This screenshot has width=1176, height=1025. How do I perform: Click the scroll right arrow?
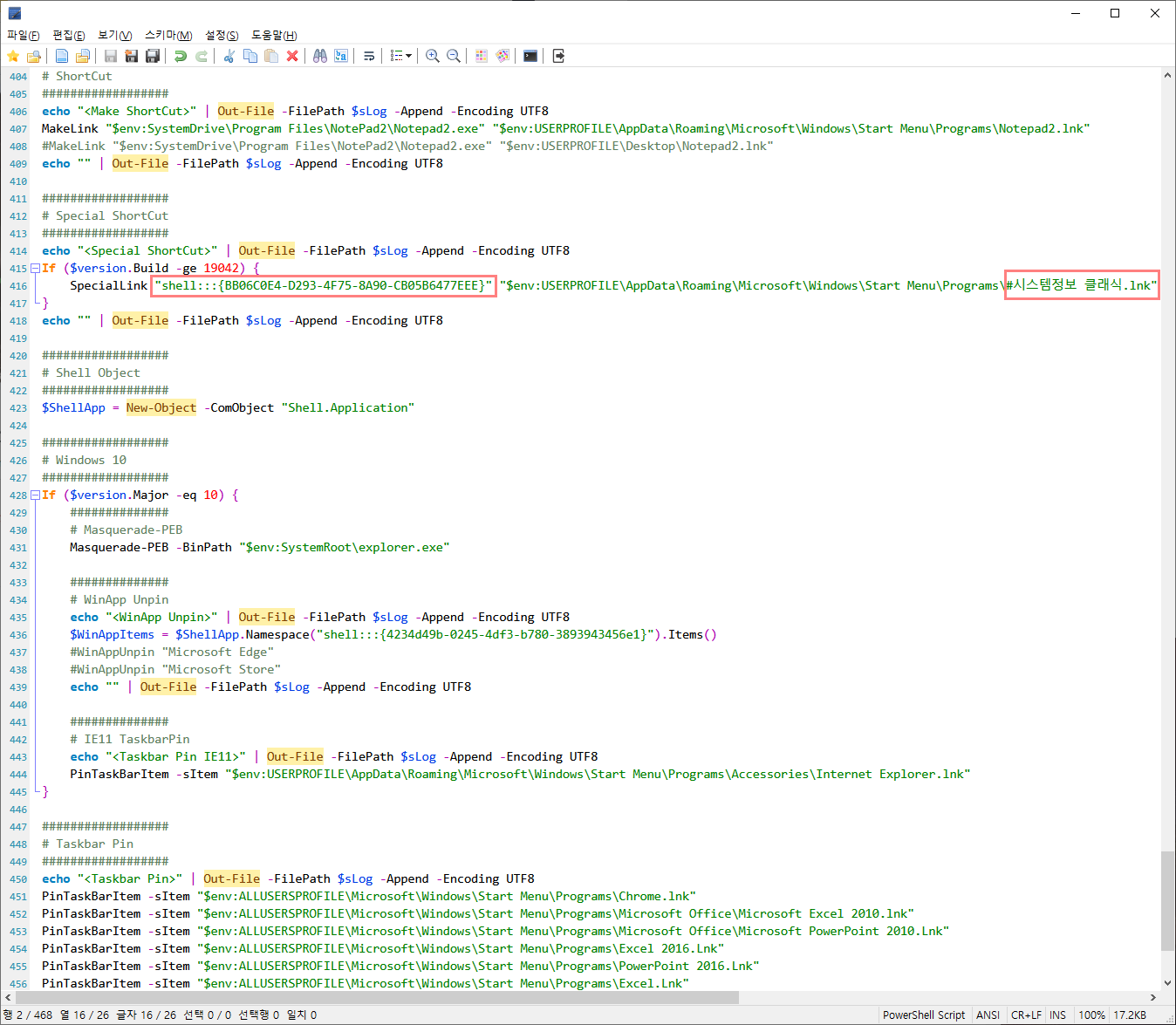pos(1153,997)
